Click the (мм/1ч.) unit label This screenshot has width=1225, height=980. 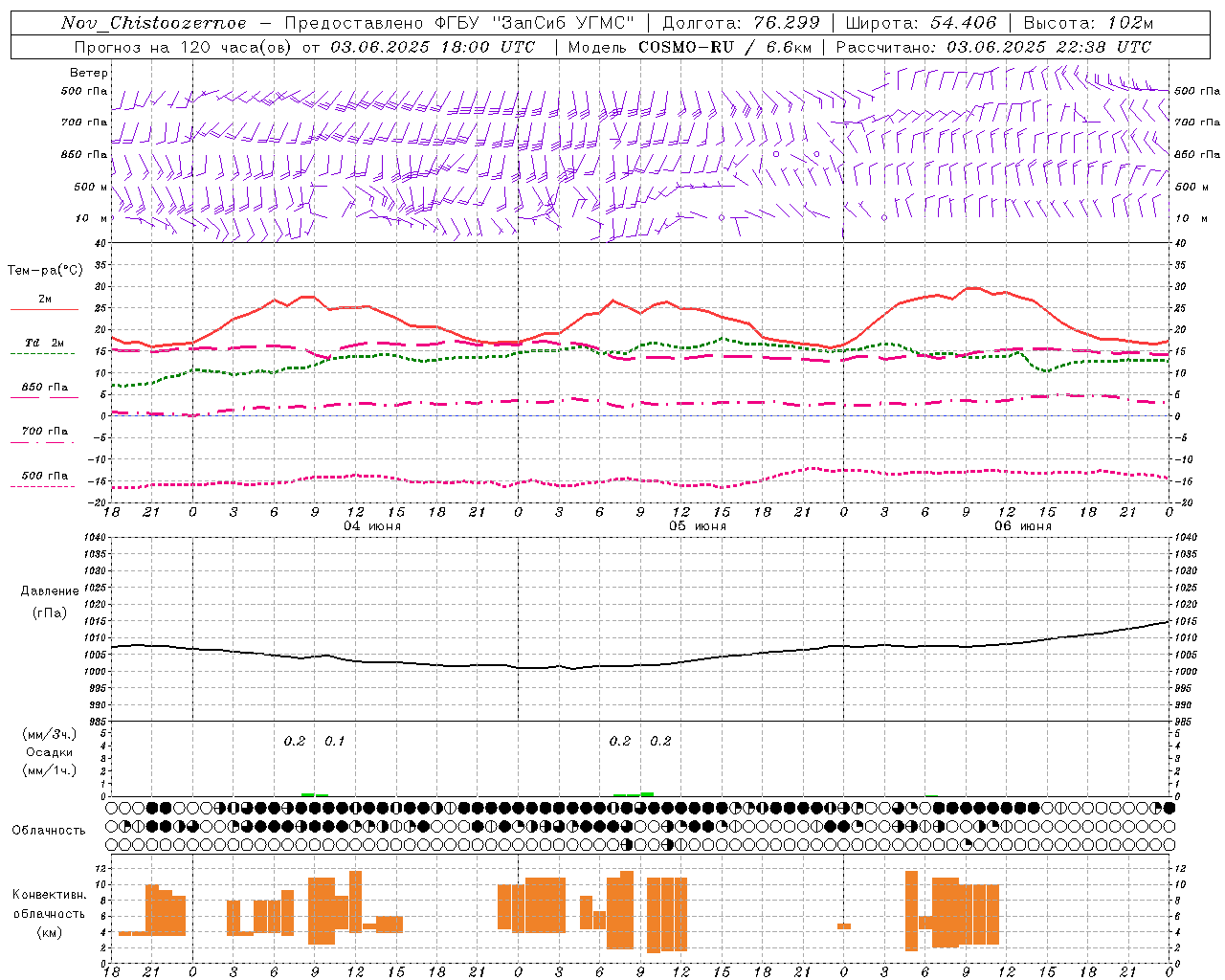50,770
